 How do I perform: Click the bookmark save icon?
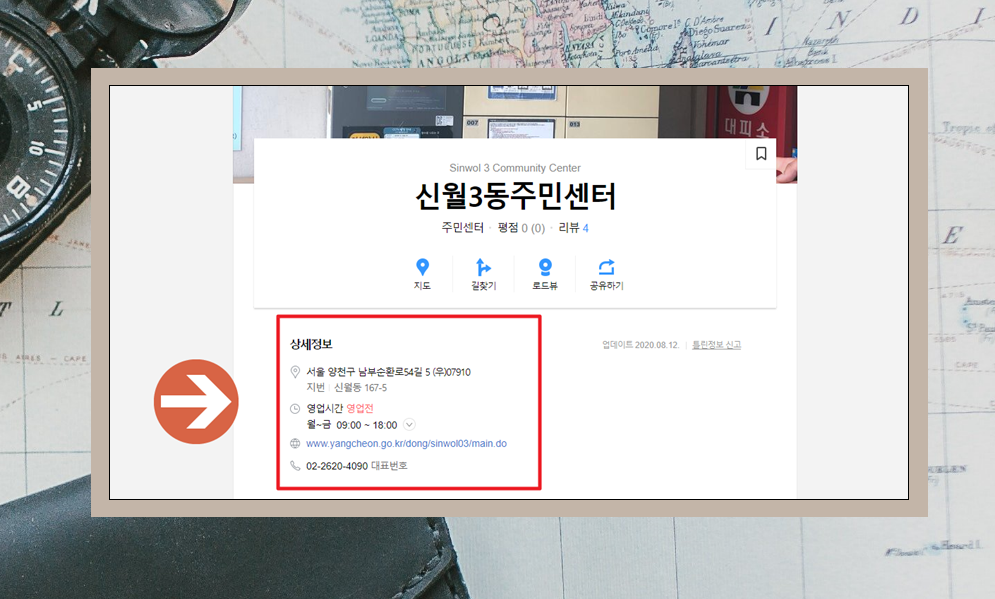[761, 154]
